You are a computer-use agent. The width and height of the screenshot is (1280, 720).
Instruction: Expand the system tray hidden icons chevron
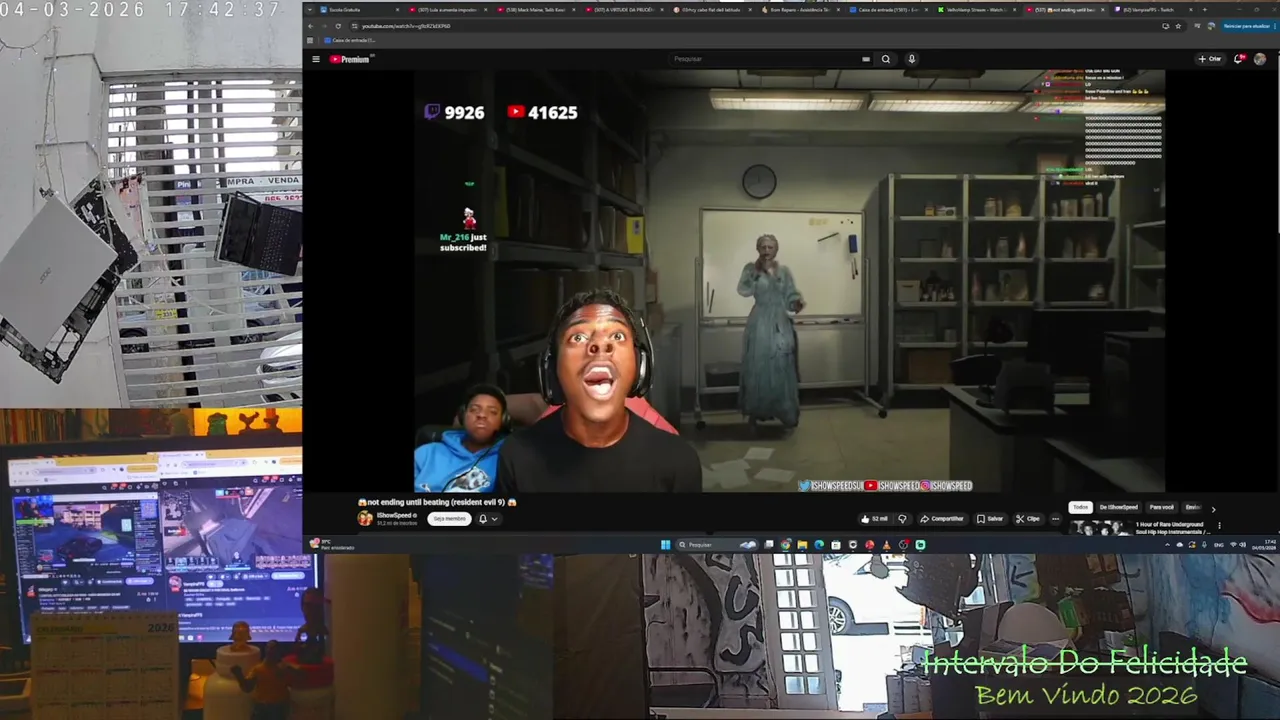pos(1169,545)
